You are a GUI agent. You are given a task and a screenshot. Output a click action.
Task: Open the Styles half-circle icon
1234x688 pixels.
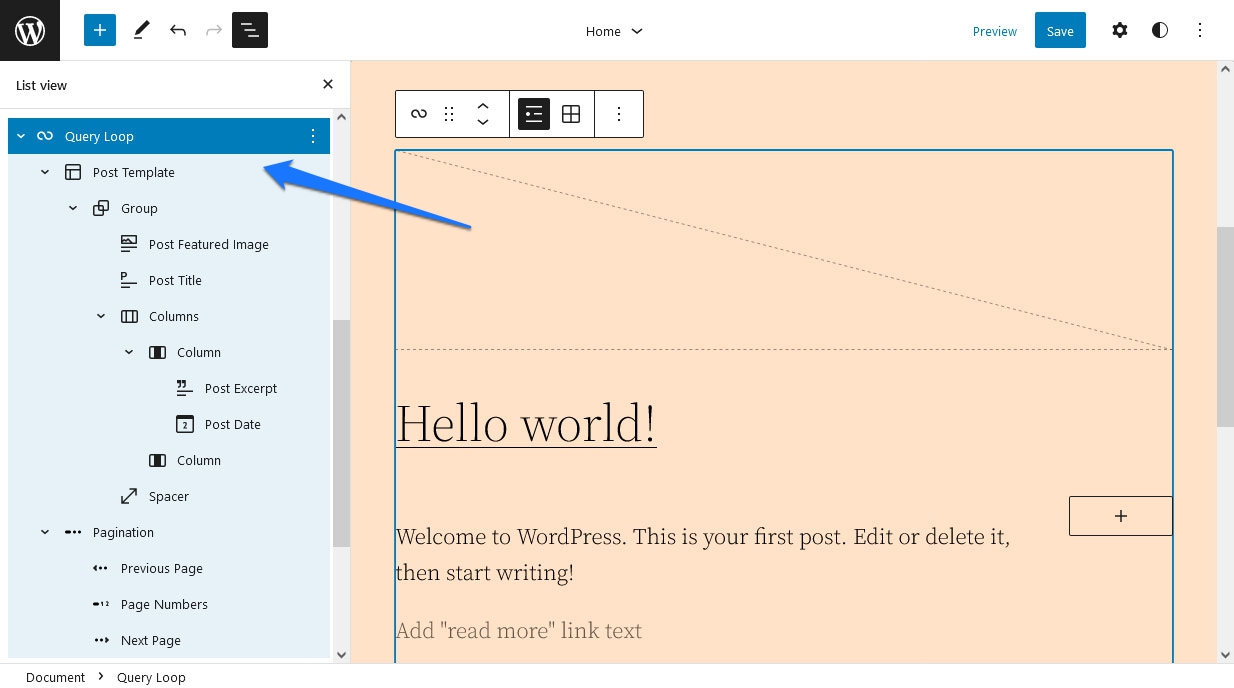pos(1159,30)
